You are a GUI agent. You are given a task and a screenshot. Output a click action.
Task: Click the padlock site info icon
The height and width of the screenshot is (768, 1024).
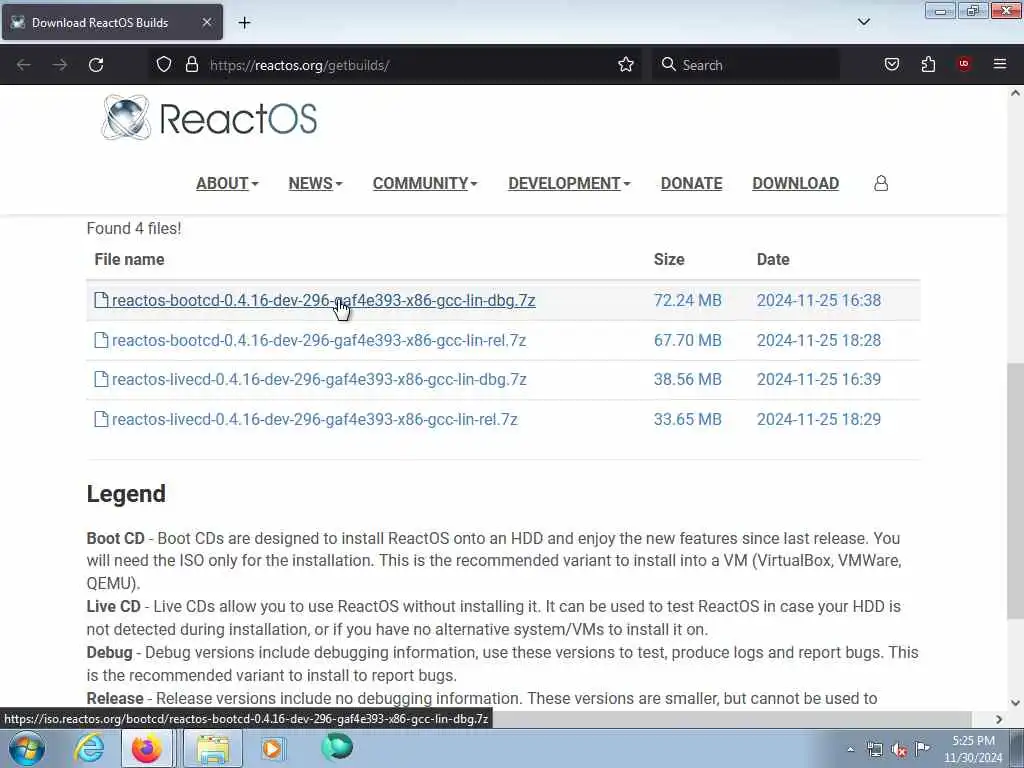[x=191, y=65]
